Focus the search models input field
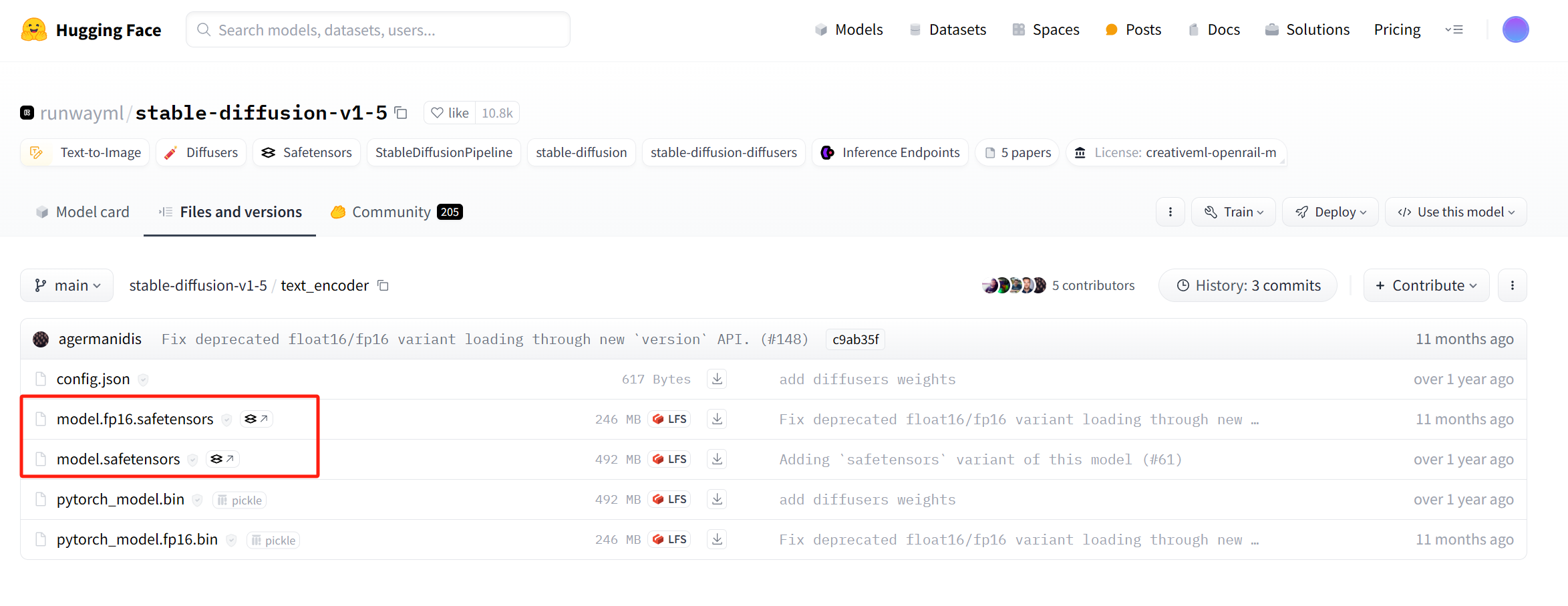Viewport: 1568px width, 606px height. tap(378, 29)
